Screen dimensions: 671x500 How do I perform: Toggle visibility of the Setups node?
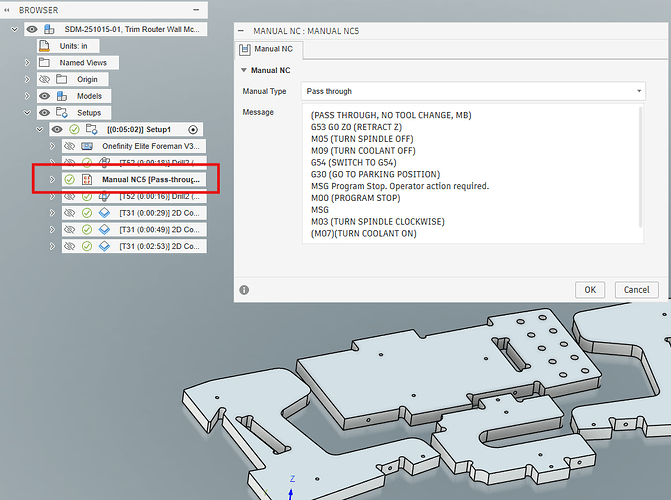point(44,113)
